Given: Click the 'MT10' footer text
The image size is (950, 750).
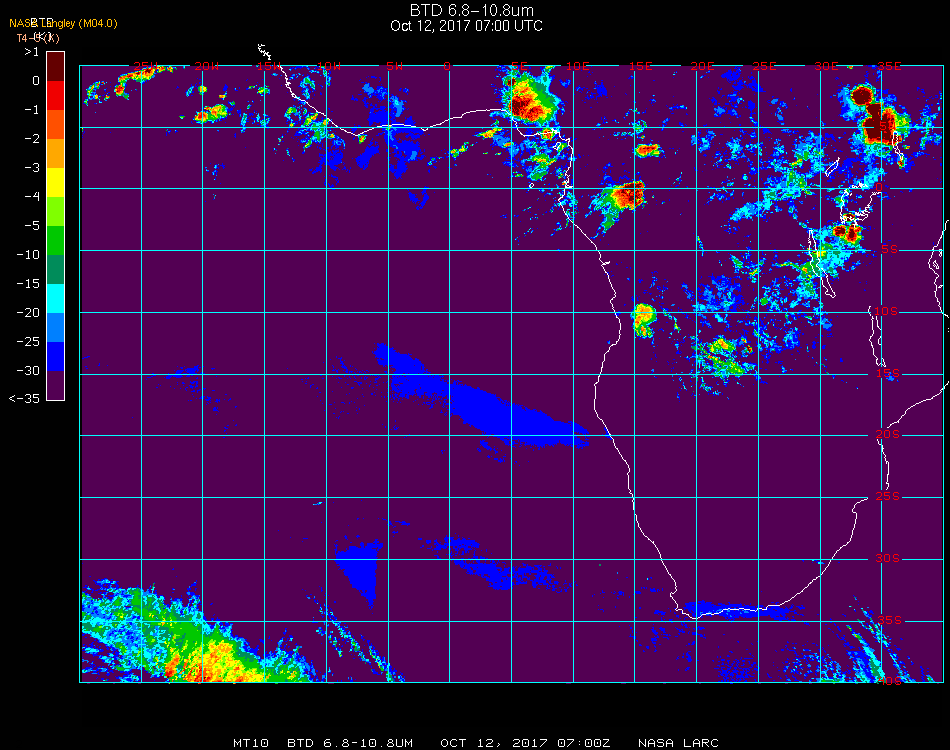Looking at the screenshot, I should click(x=251, y=743).
